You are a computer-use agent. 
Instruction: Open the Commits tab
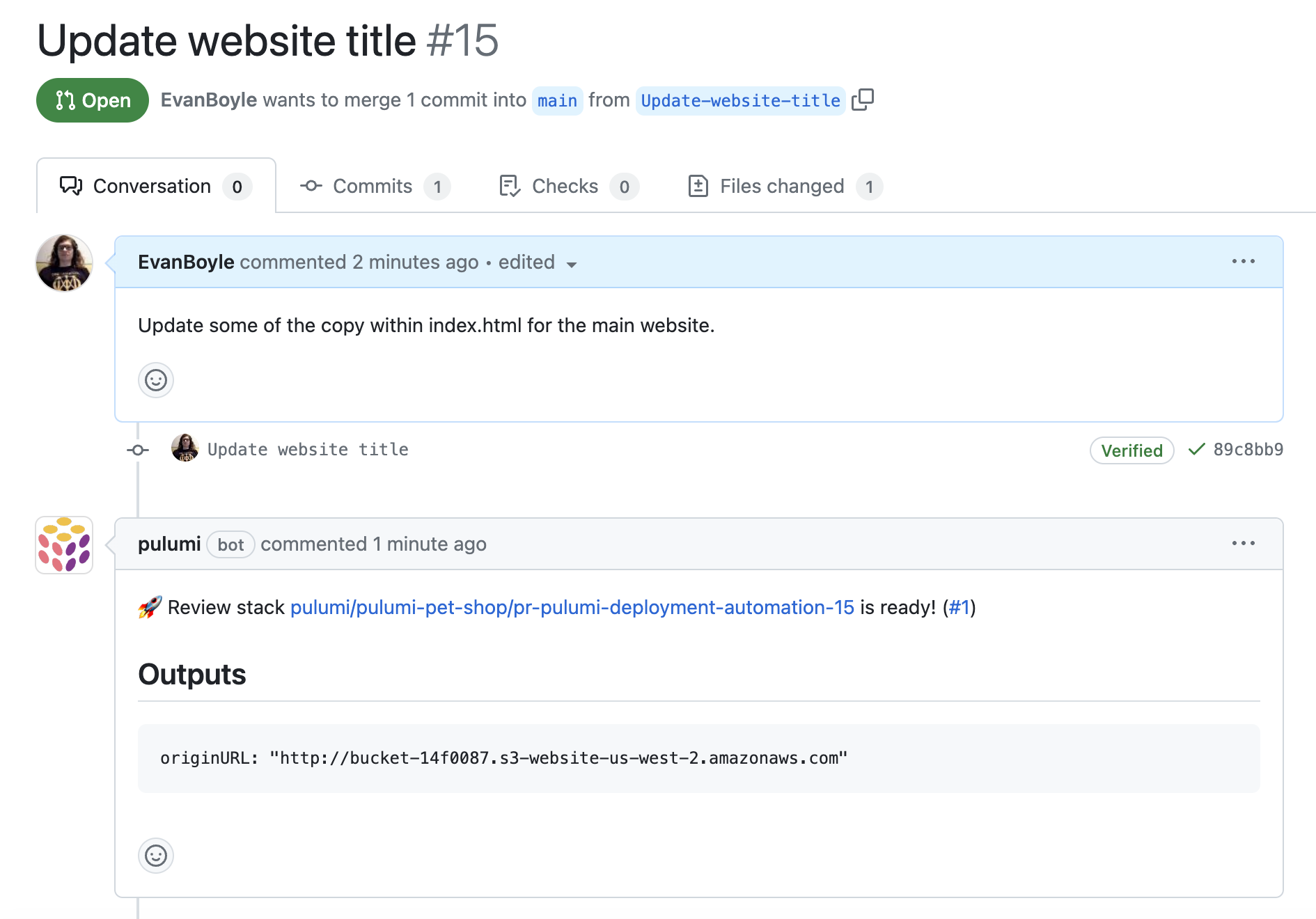[372, 186]
